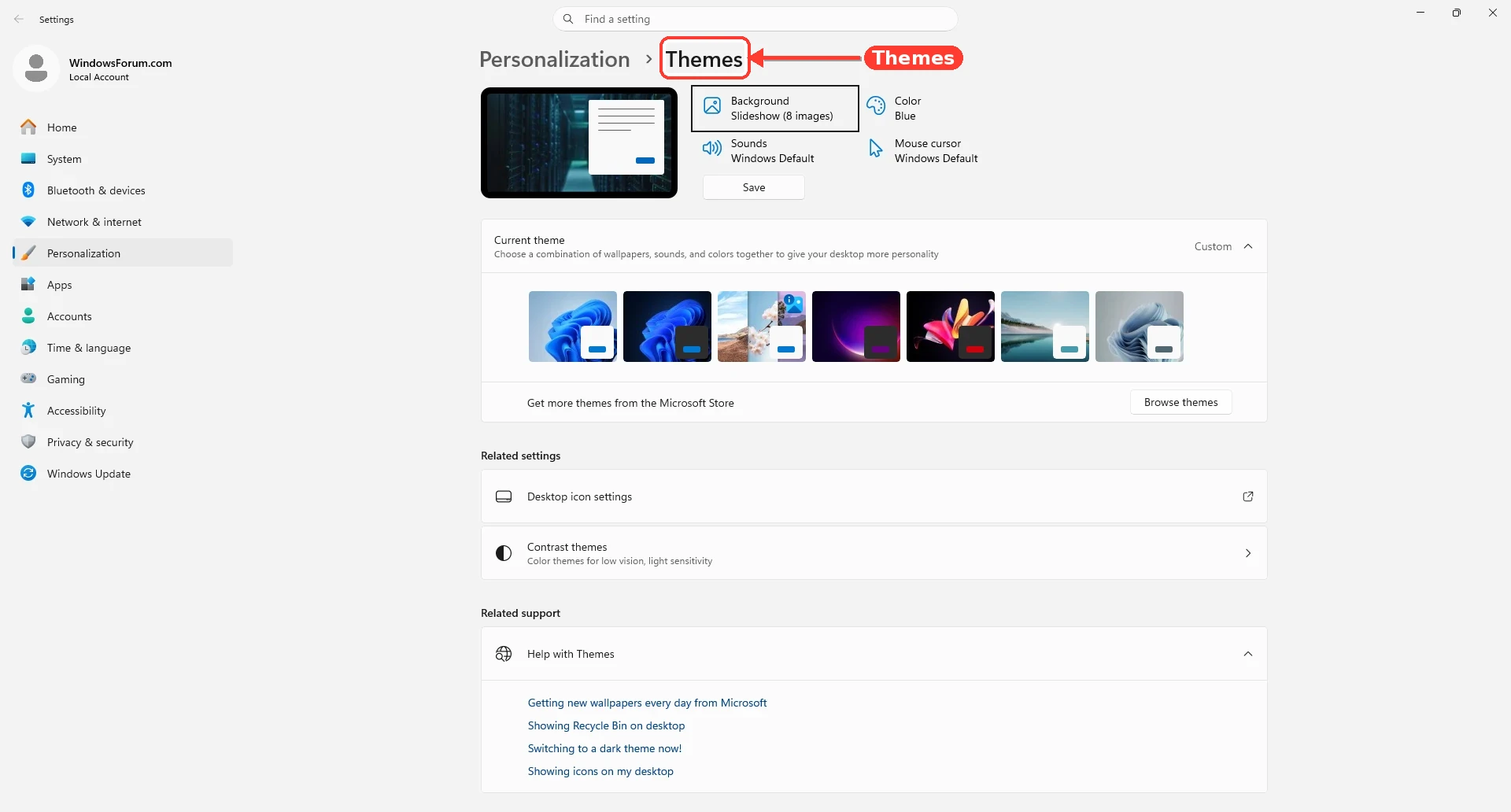Screen dimensions: 1511x812
Task: Click the Find a setting search box
Action: [x=755, y=19]
